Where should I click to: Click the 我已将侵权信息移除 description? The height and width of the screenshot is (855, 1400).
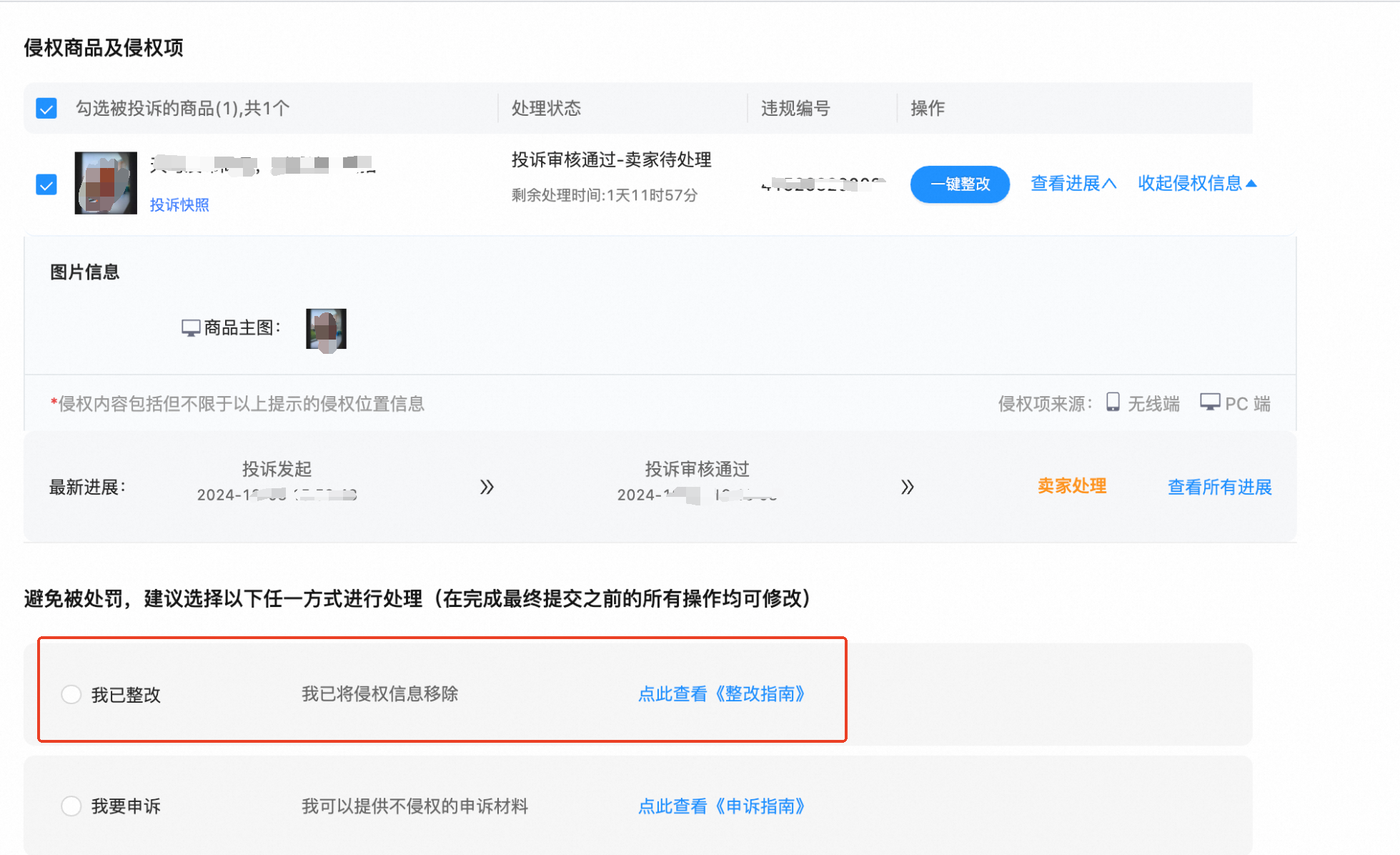pyautogui.click(x=379, y=693)
